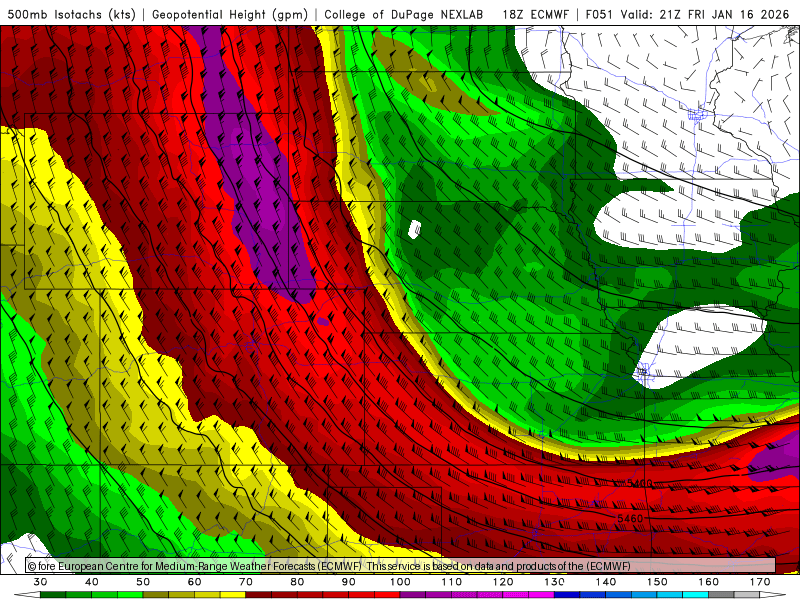
Task: Click the legend value 150
Action: point(657,582)
